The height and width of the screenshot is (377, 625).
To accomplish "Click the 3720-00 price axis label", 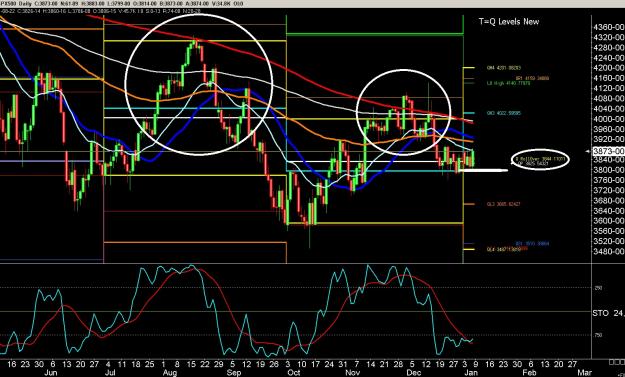I will pos(608,190).
